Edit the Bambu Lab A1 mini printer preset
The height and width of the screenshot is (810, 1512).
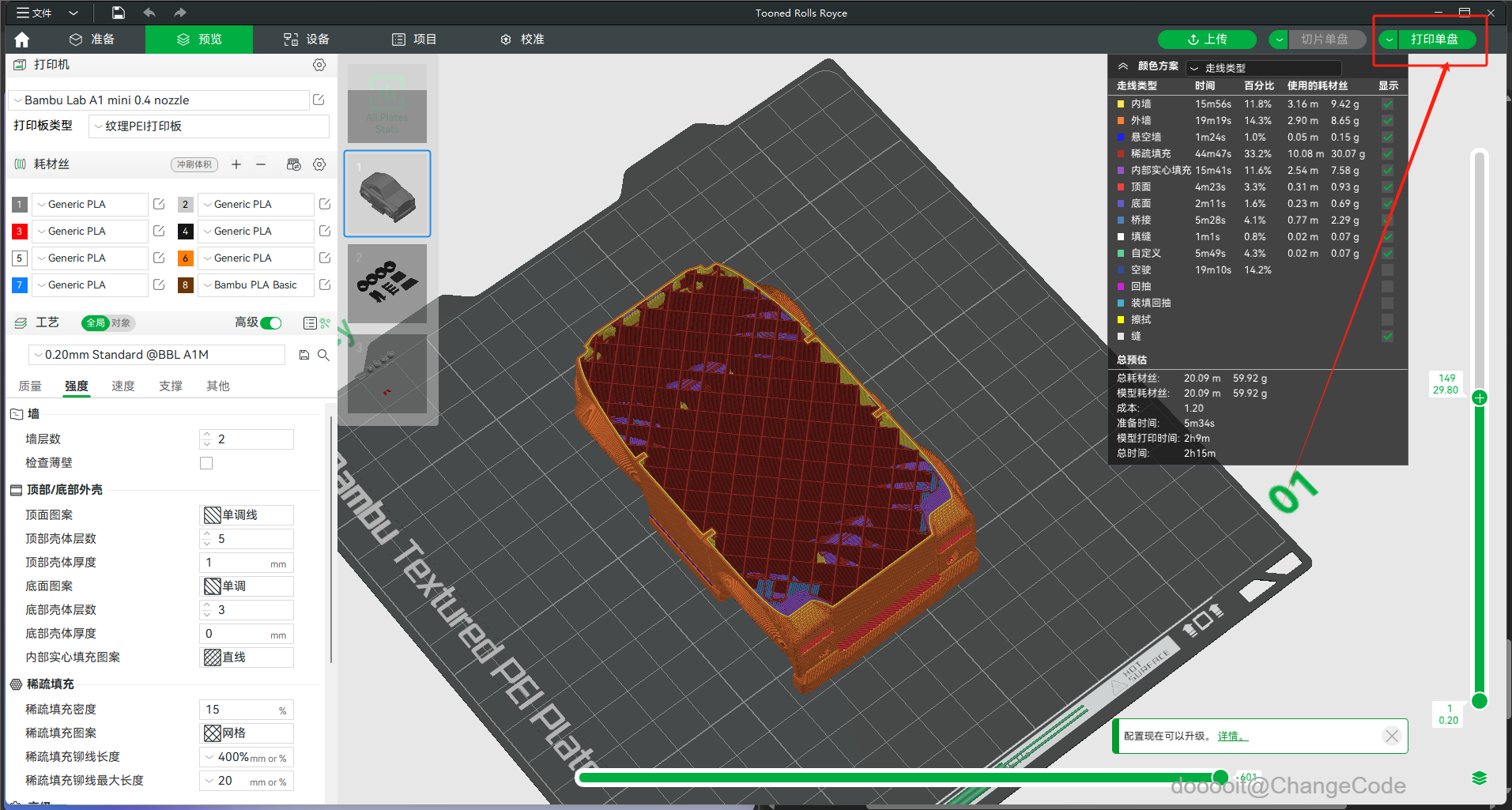pyautogui.click(x=319, y=100)
